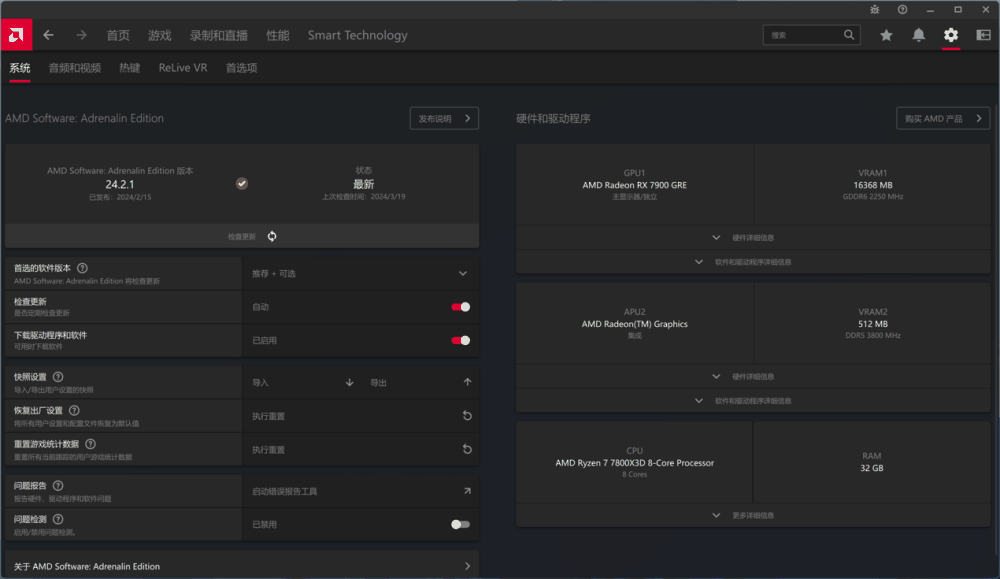The image size is (1000, 579).
Task: Click the bug report icon in the title bar
Action: pyautogui.click(x=874, y=9)
